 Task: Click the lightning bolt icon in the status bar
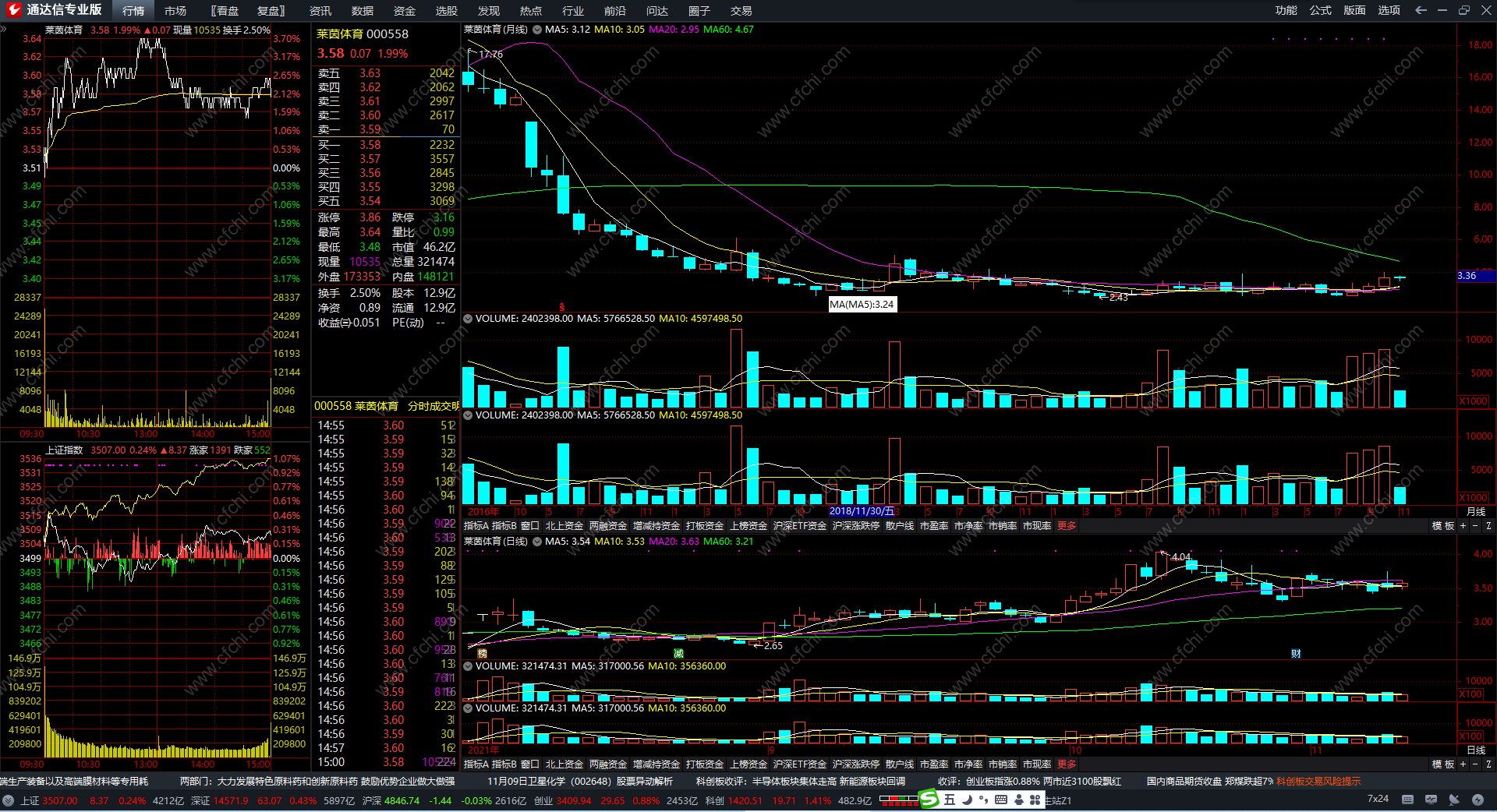(1478, 800)
